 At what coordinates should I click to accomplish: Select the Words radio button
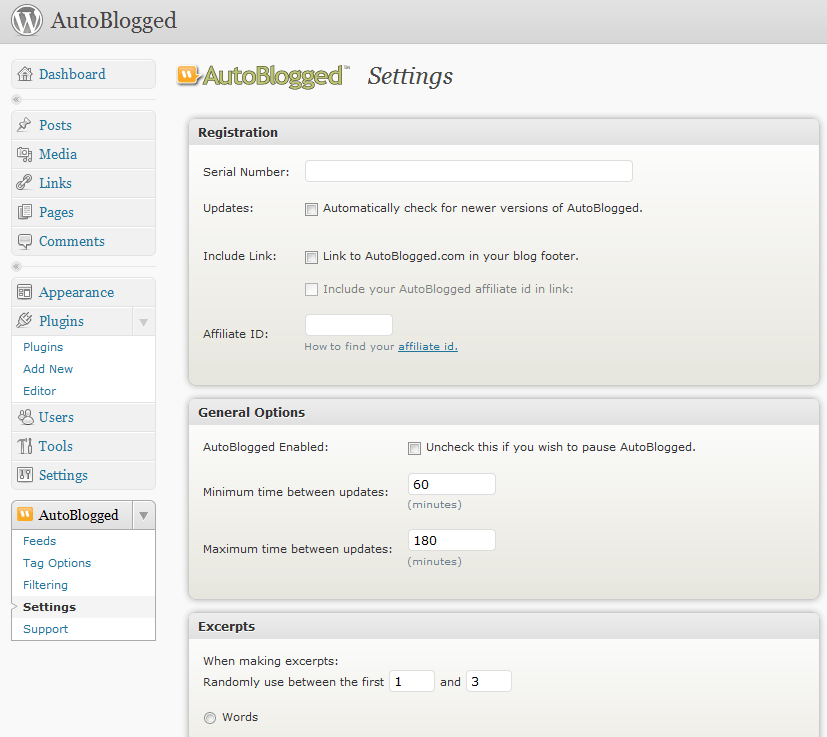210,718
